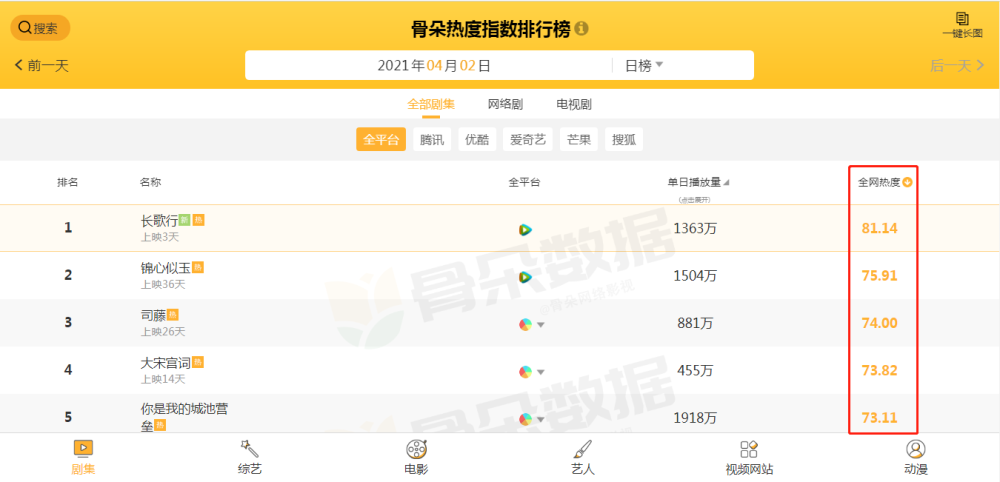1000x482 pixels.
Task: Open the 动漫 bottom navigation tab
Action: [916, 458]
